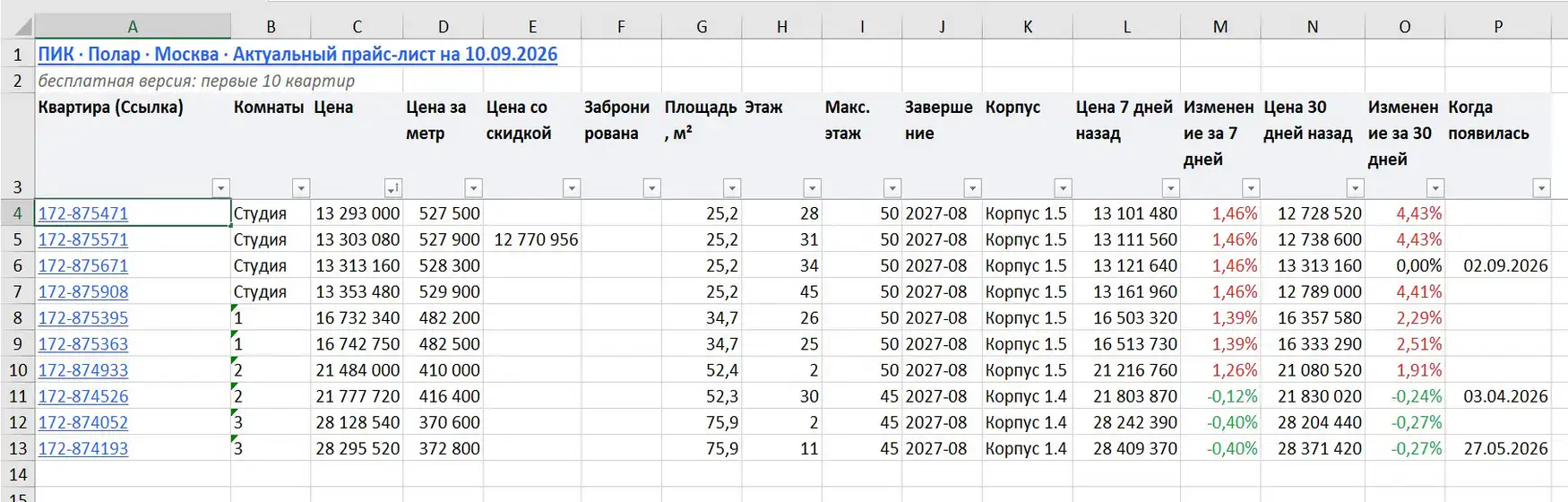Select price cell 16 742 750
Viewport: 1568px width, 502px height.
[357, 343]
